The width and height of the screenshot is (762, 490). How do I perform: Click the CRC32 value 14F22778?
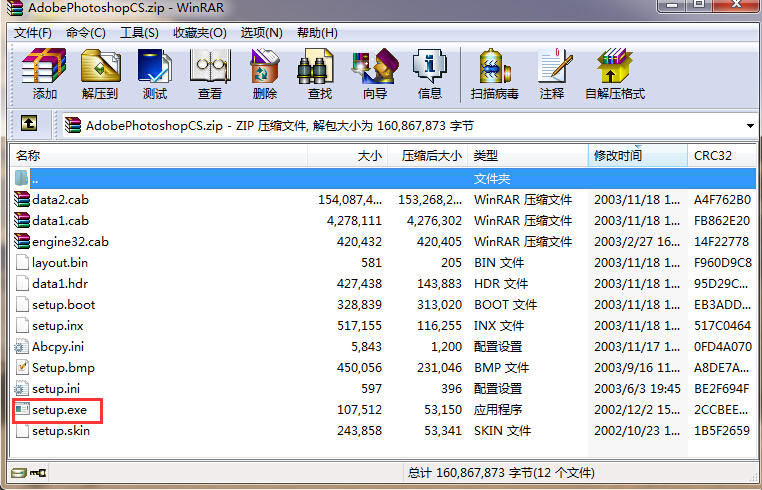point(722,242)
